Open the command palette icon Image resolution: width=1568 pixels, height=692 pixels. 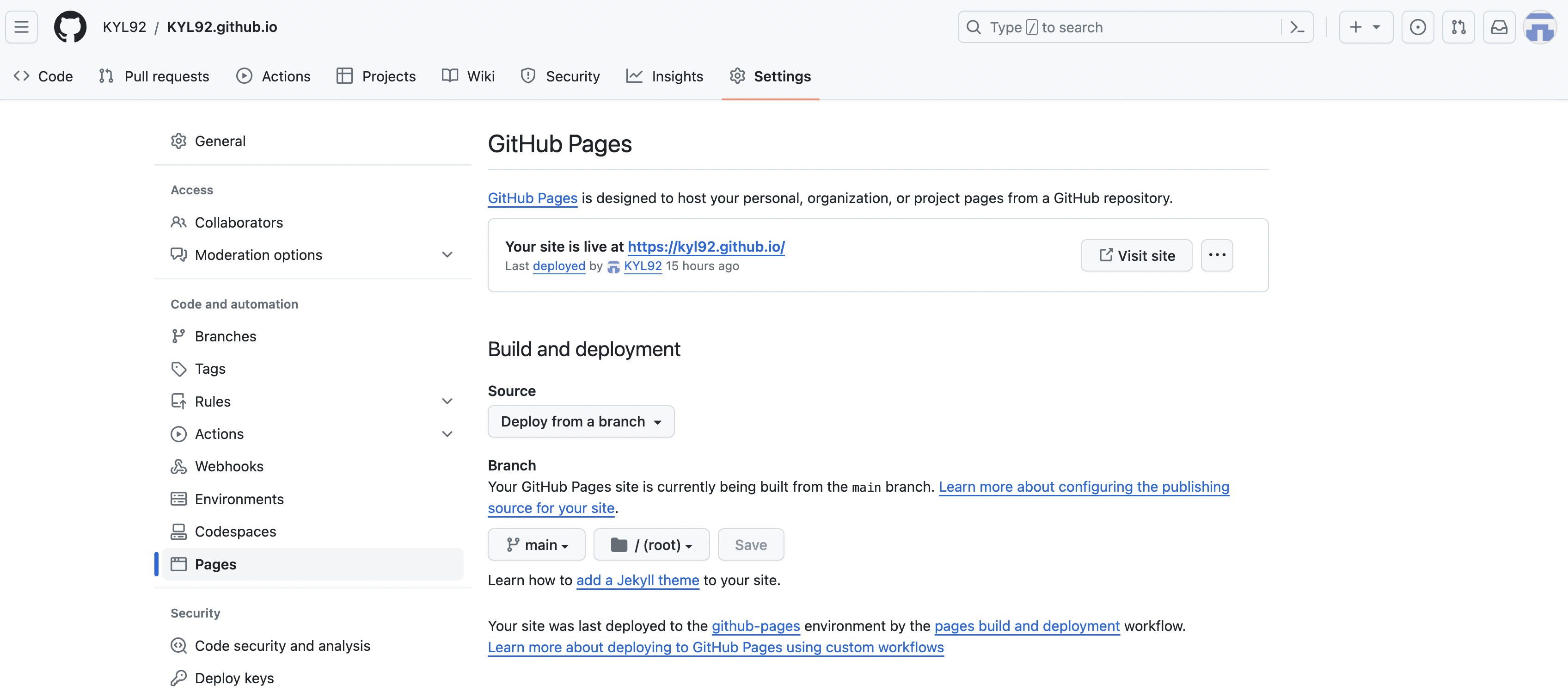coord(1297,27)
